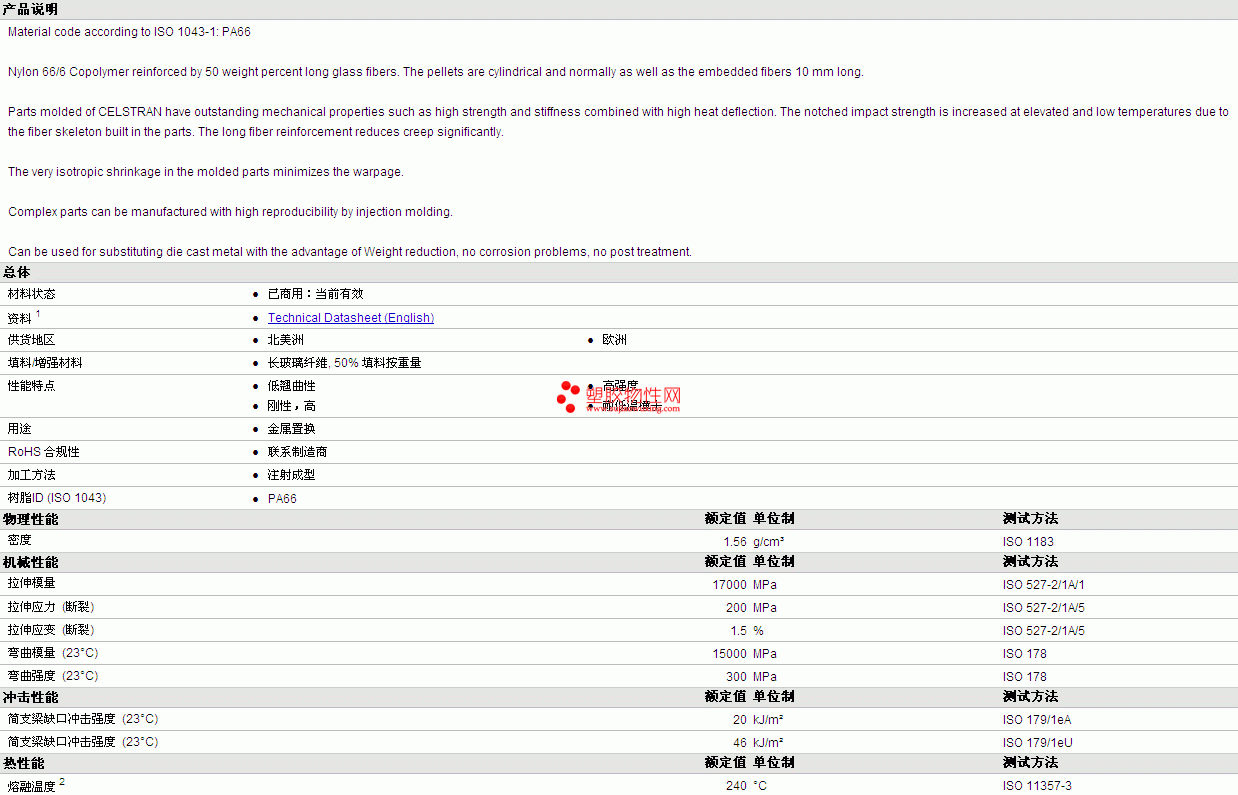Select the 200 value in 拉伸应力 row

coord(737,608)
